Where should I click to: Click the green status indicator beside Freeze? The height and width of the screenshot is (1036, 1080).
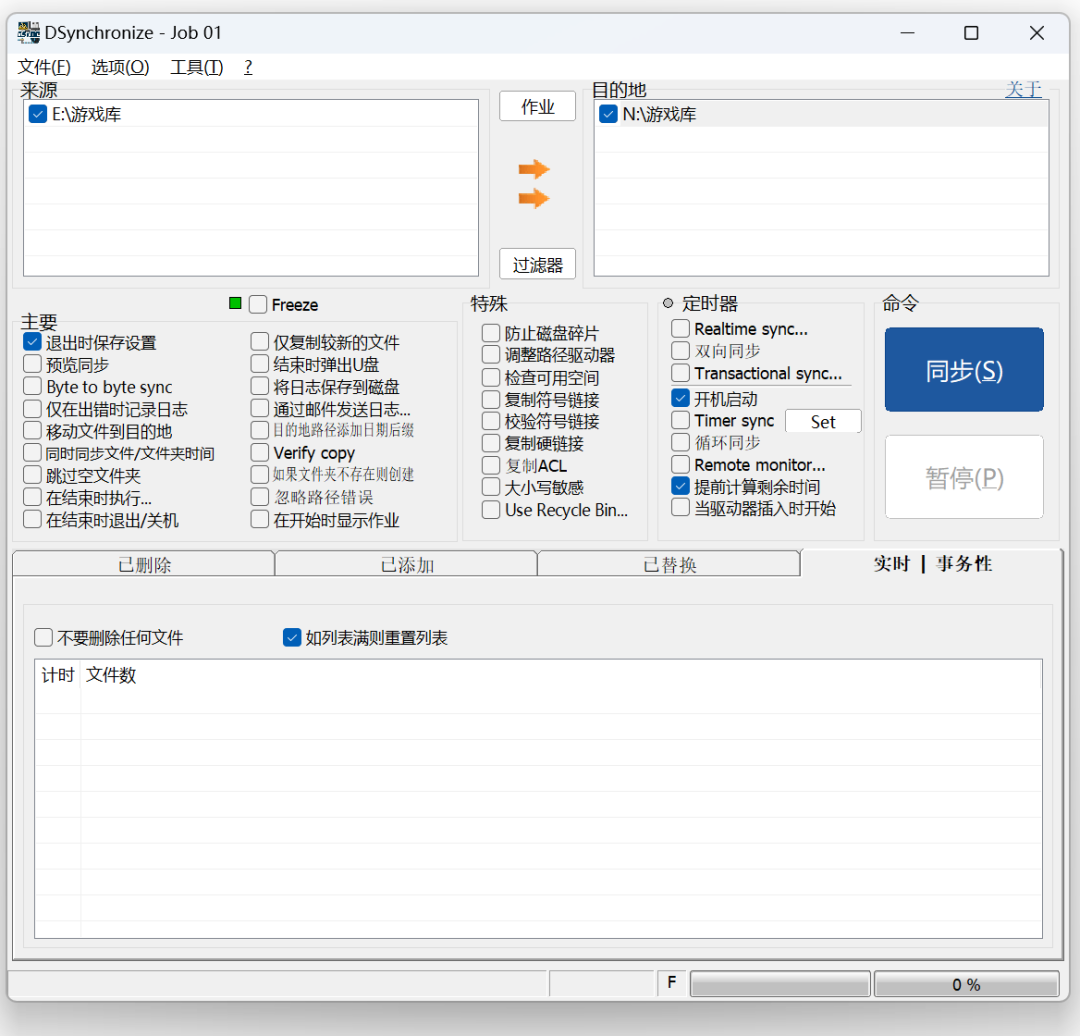tap(236, 303)
